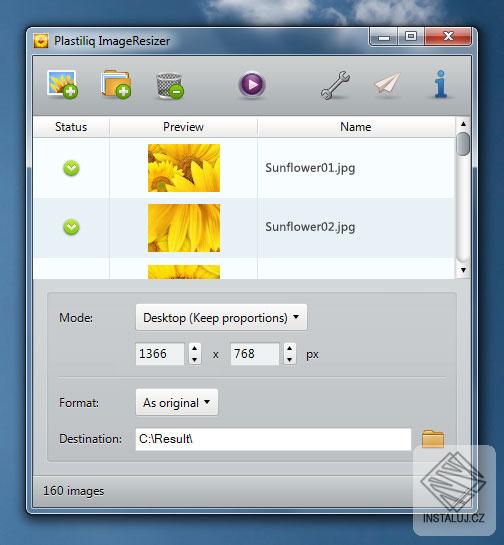
Task: Select the Sunflower02.jpg preview thumbnail
Action: [184, 228]
